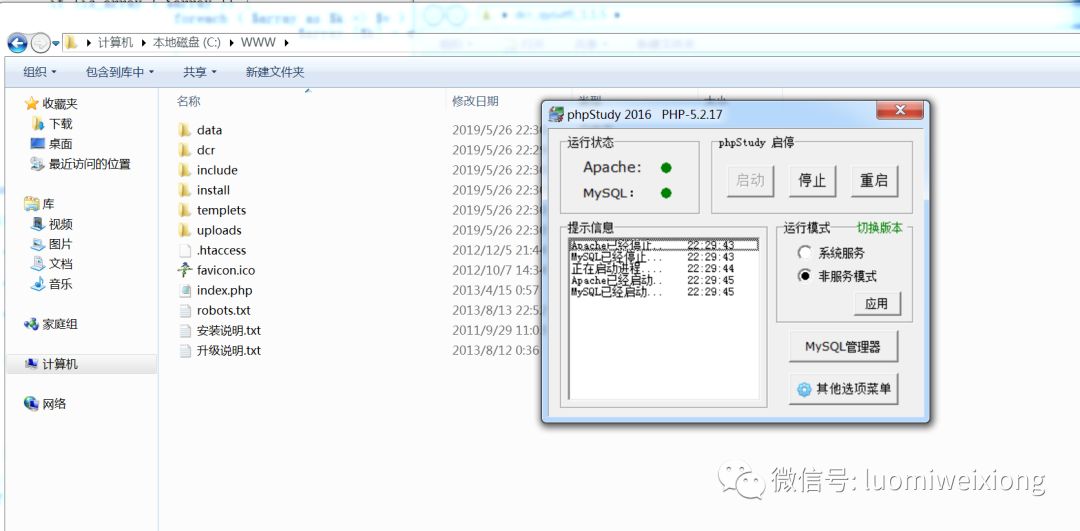Select 库 in the navigation pane
The width and height of the screenshot is (1080, 531).
[48, 204]
